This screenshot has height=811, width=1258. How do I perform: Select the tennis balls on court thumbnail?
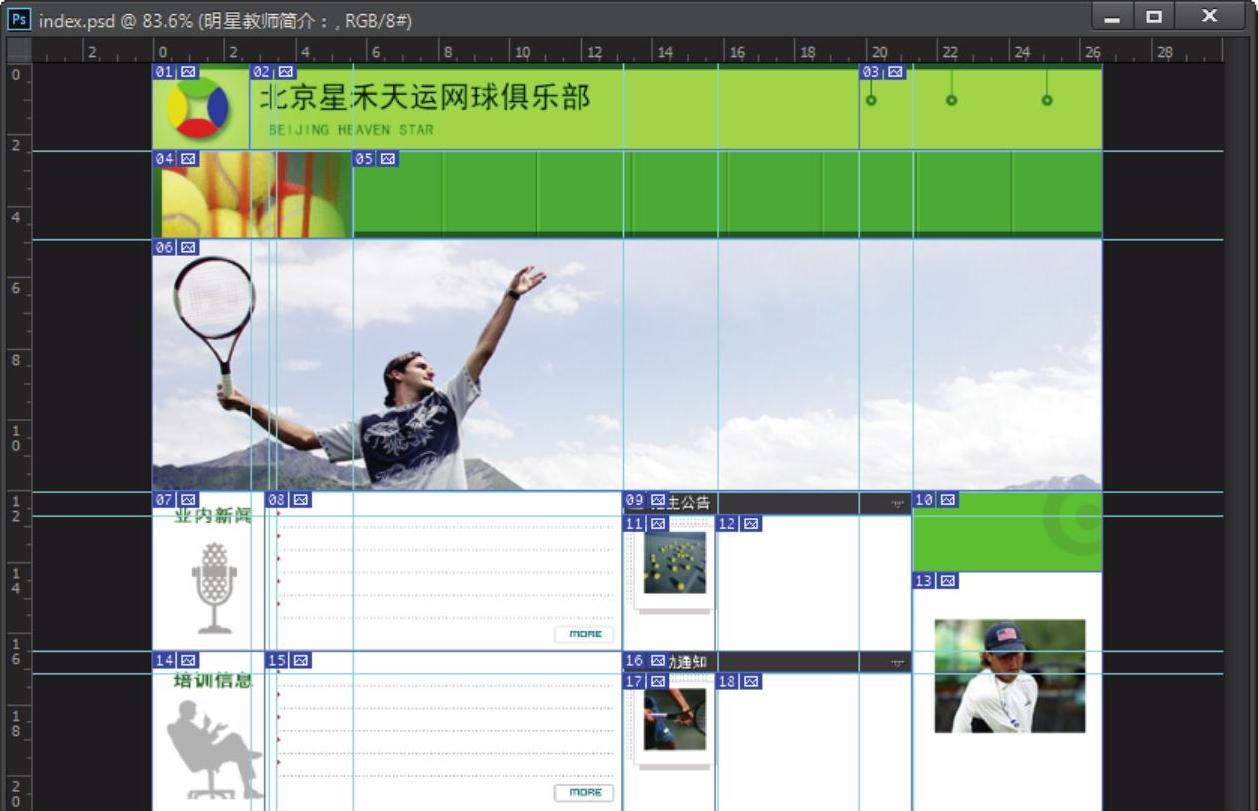675,563
